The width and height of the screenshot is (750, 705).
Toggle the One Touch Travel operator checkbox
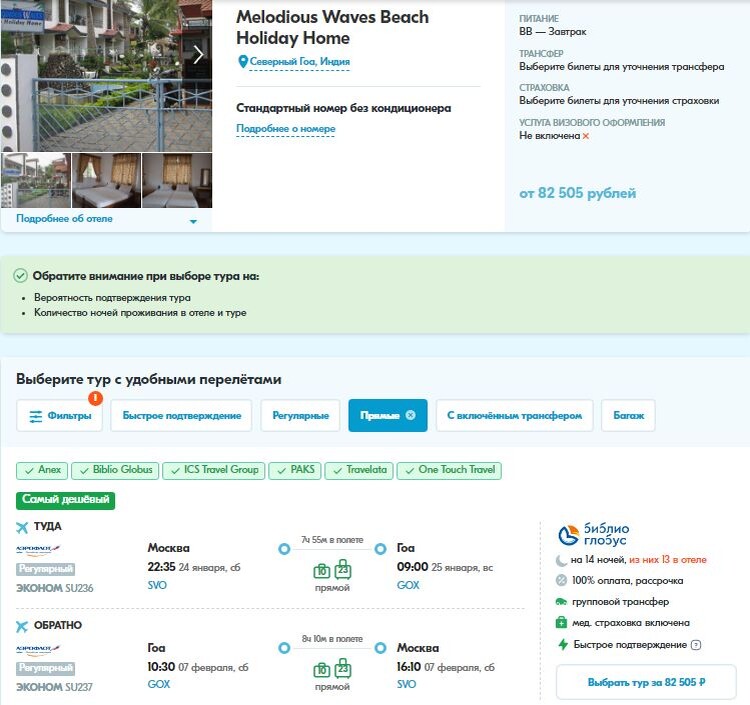[449, 470]
